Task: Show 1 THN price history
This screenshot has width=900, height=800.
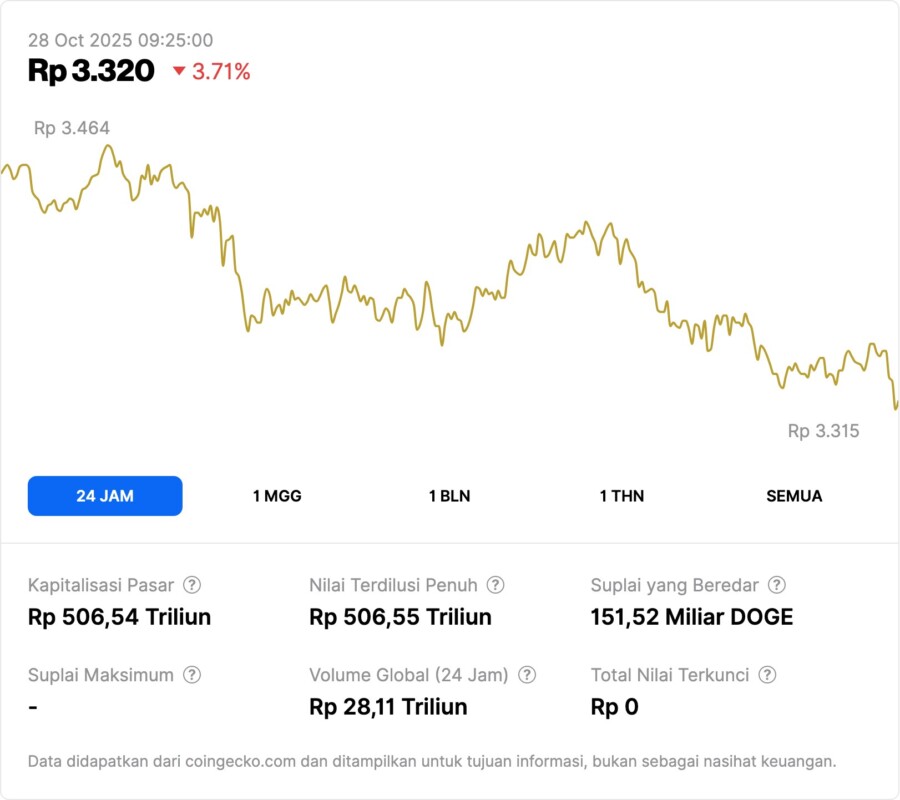Action: coord(622,496)
